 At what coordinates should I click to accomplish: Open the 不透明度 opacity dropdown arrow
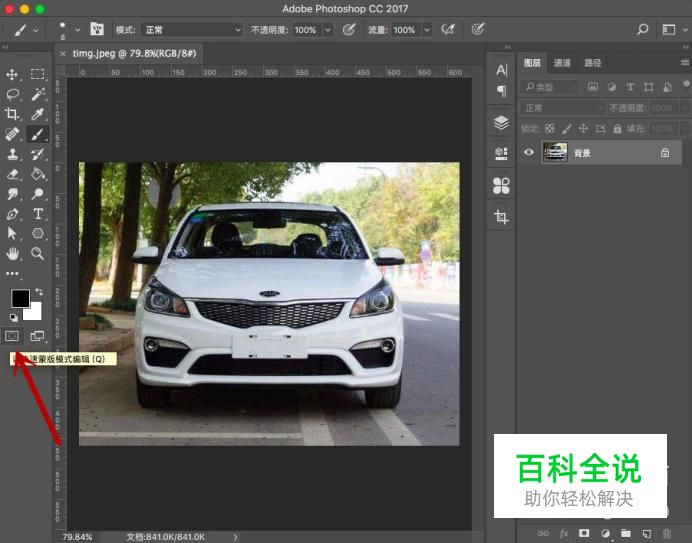pos(328,30)
